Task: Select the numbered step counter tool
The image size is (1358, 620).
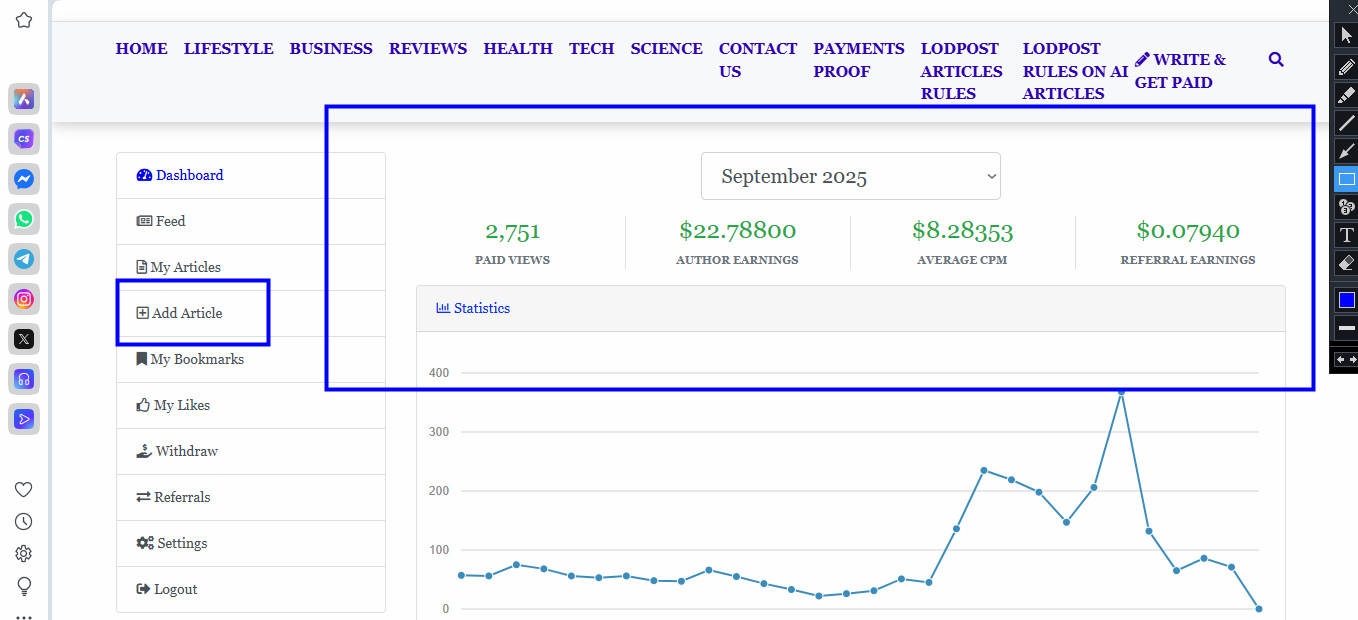Action: [1346, 207]
